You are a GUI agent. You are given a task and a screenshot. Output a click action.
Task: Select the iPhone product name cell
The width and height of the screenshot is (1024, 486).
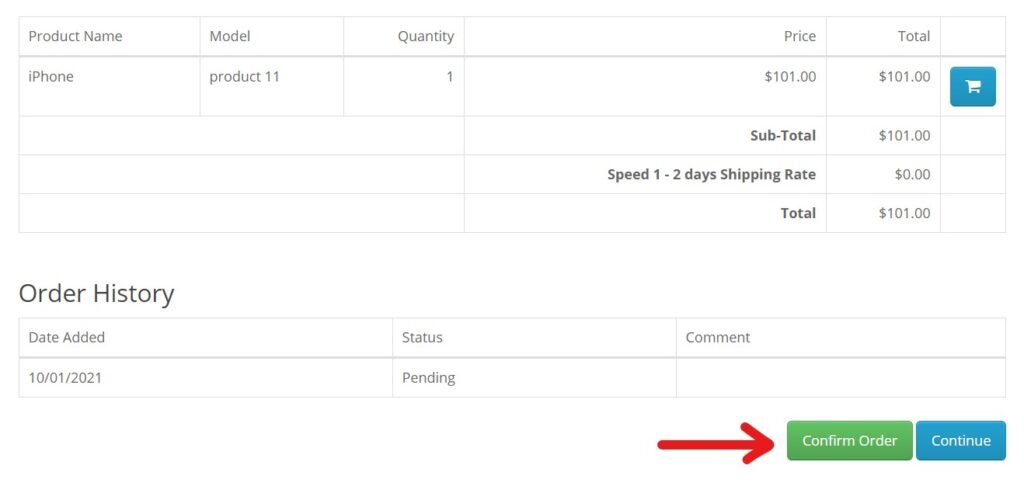coord(110,86)
